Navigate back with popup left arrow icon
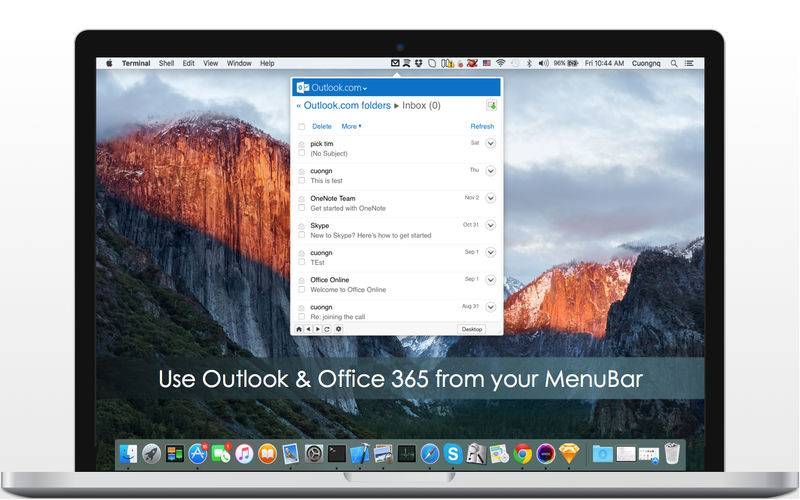Viewport: 800px width, 500px height. pos(308,329)
